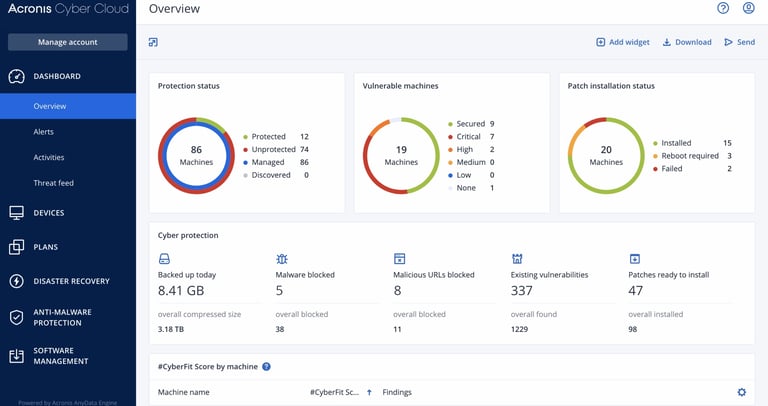Expand the Devices section in sidebar
The image size is (768, 406).
click(x=49, y=213)
